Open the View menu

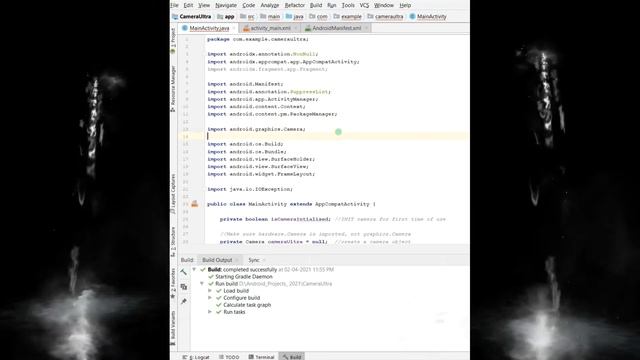[204, 5]
